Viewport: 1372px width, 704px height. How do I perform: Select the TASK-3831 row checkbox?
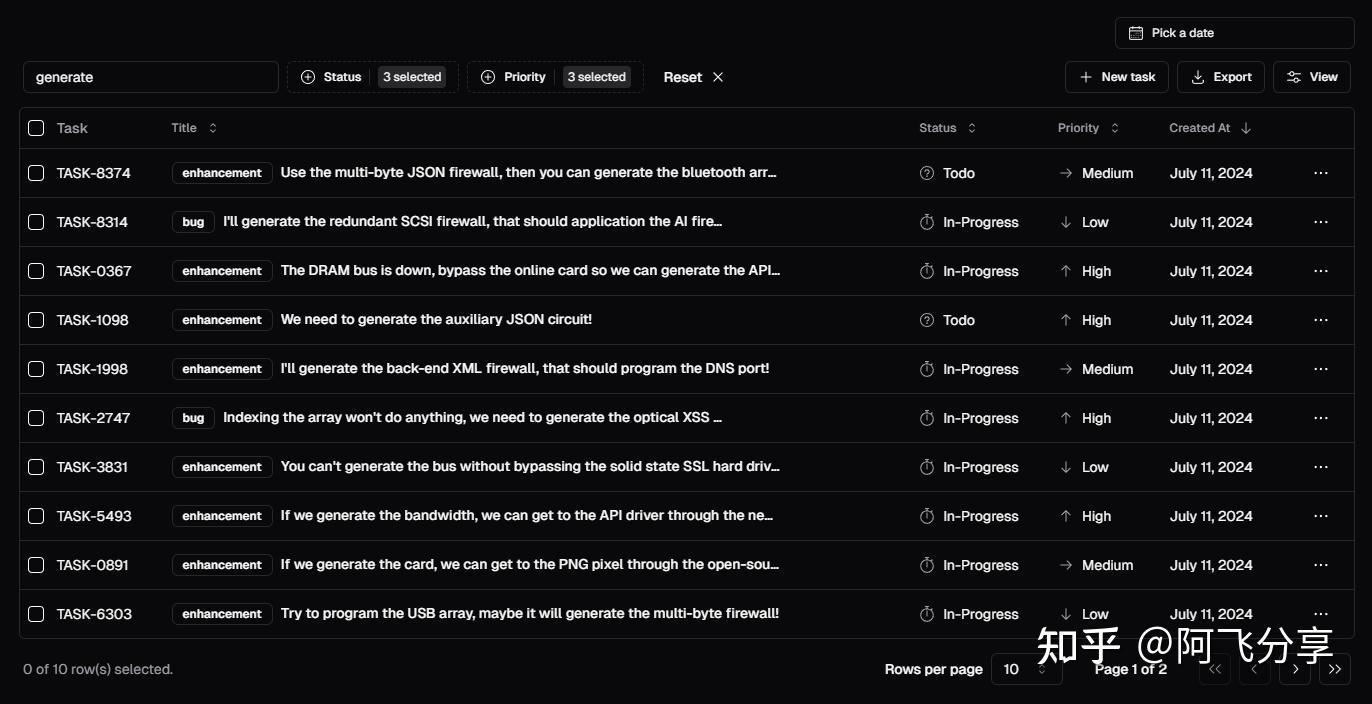36,467
